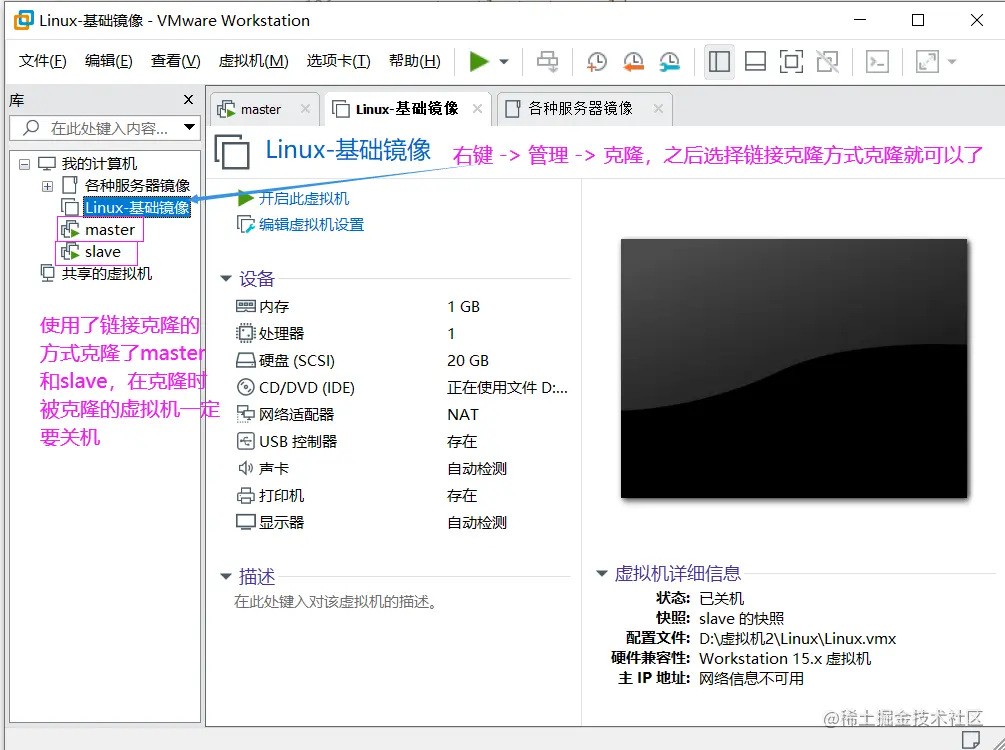Collapse the 设备 section
This screenshot has height=750, width=1005.
pos(227,279)
